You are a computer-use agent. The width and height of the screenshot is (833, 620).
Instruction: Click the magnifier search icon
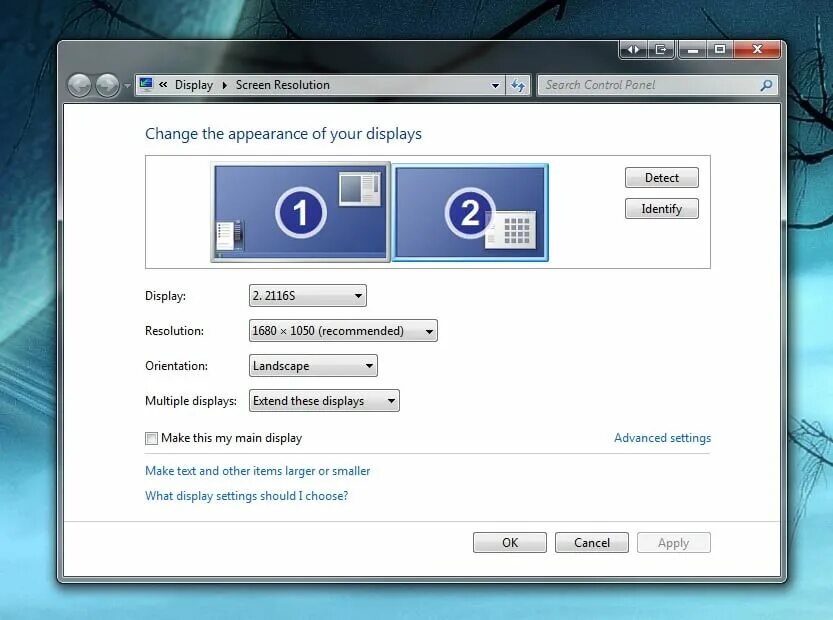[x=766, y=85]
